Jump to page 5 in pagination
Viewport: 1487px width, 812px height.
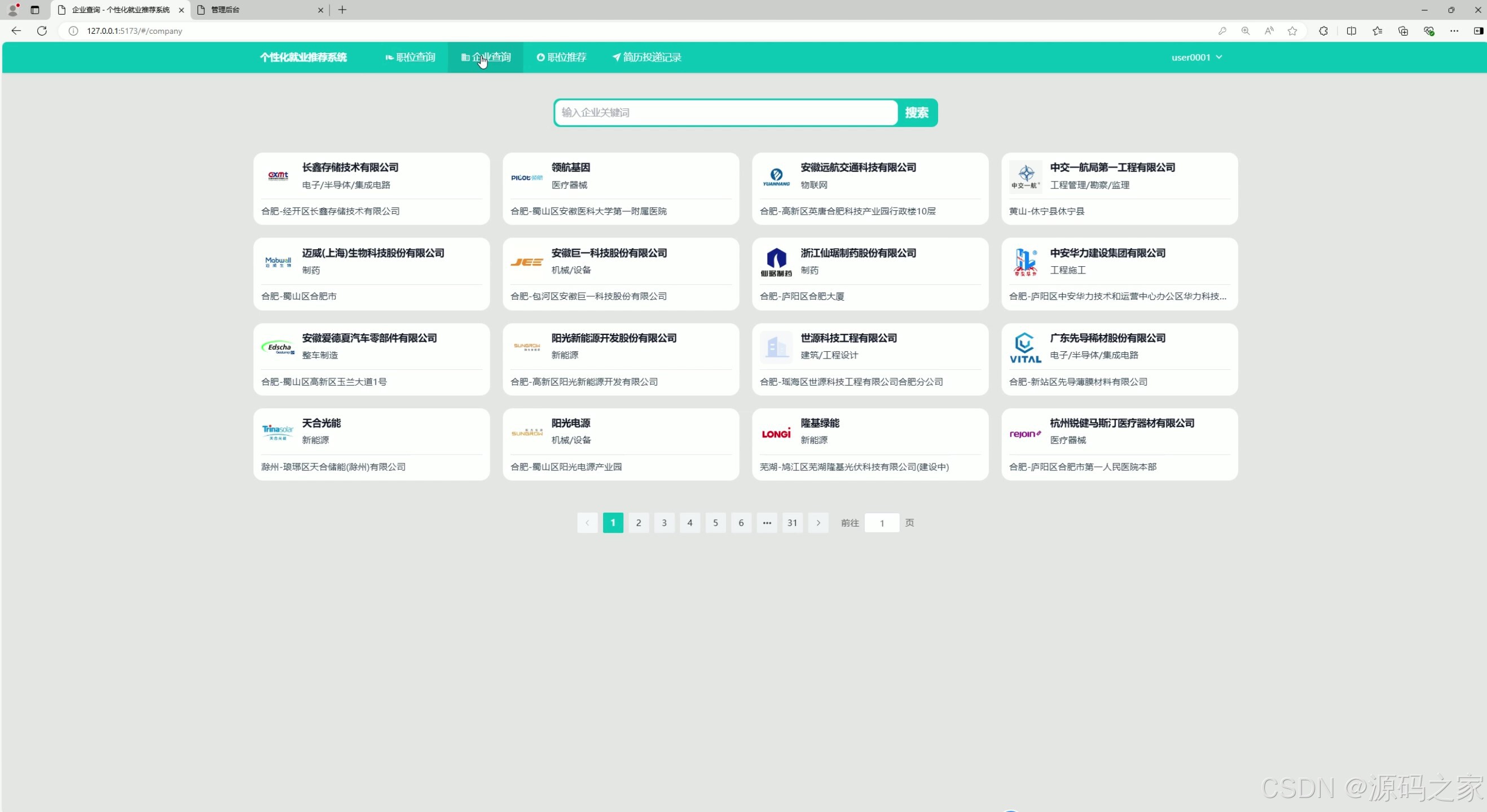click(x=716, y=523)
